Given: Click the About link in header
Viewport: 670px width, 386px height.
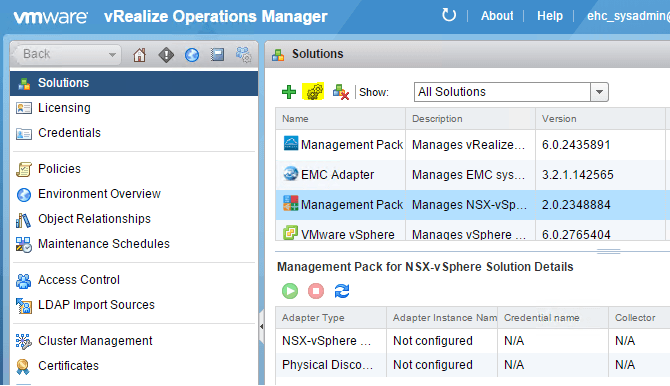Looking at the screenshot, I should (x=497, y=16).
